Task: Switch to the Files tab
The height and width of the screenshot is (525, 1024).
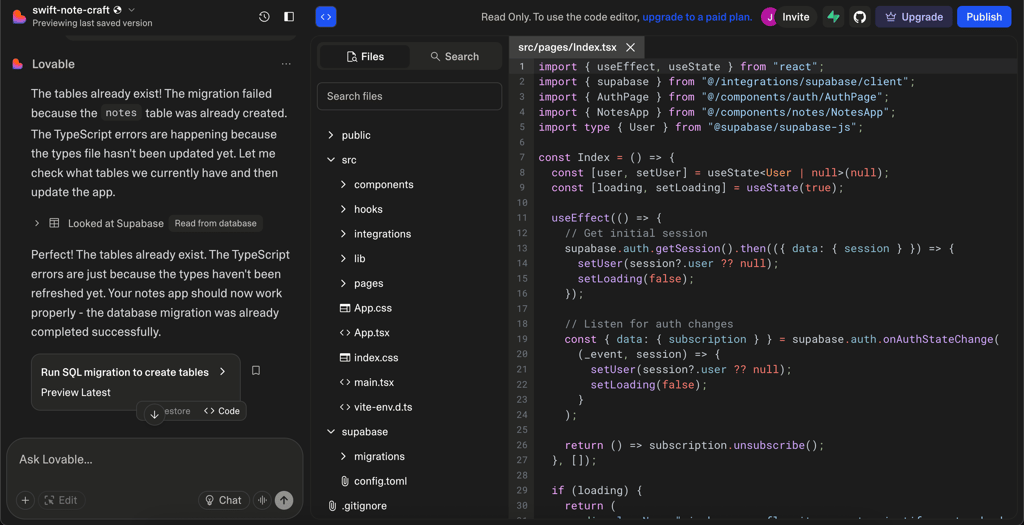Action: 364,57
